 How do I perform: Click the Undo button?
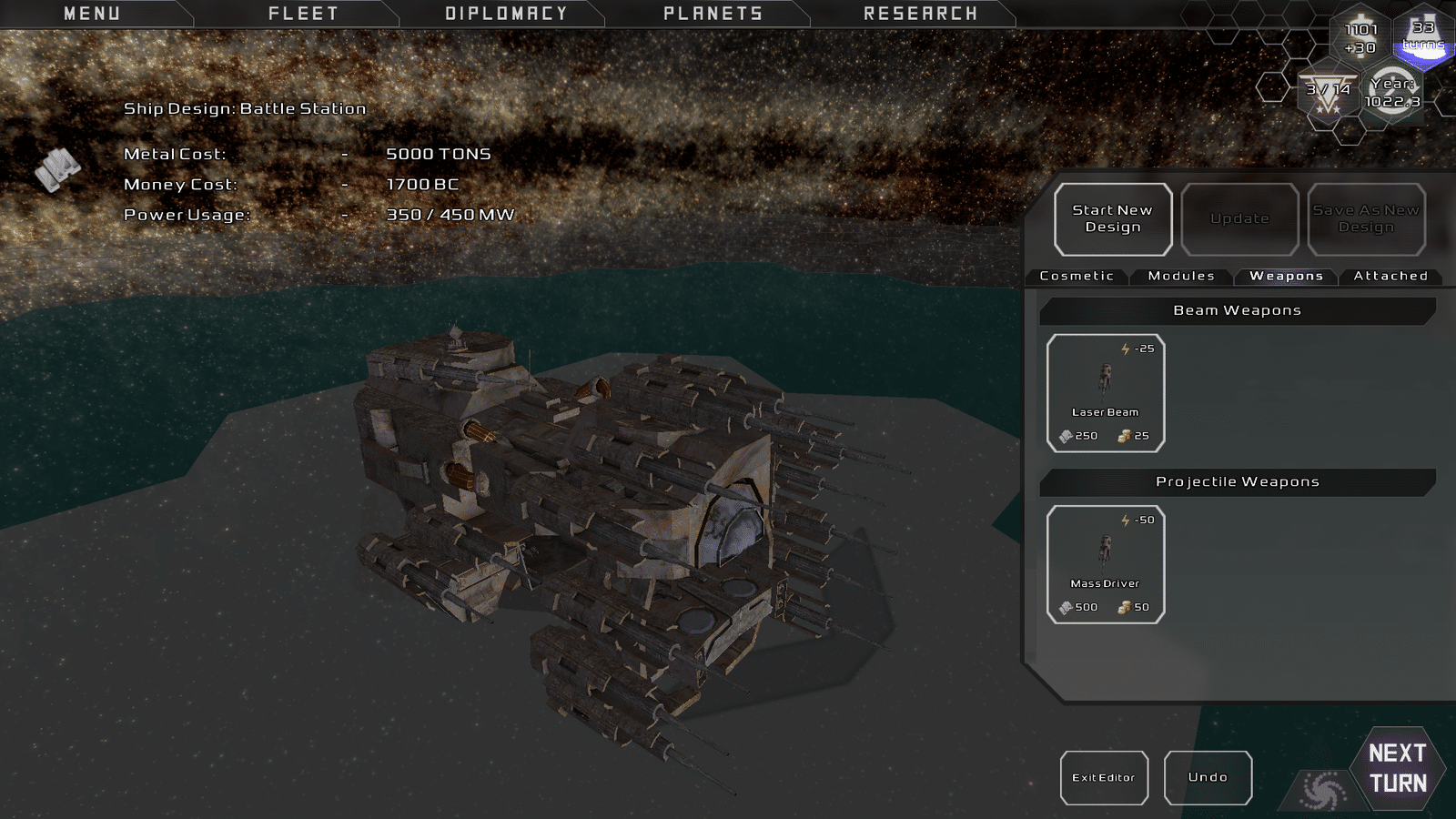[1208, 778]
